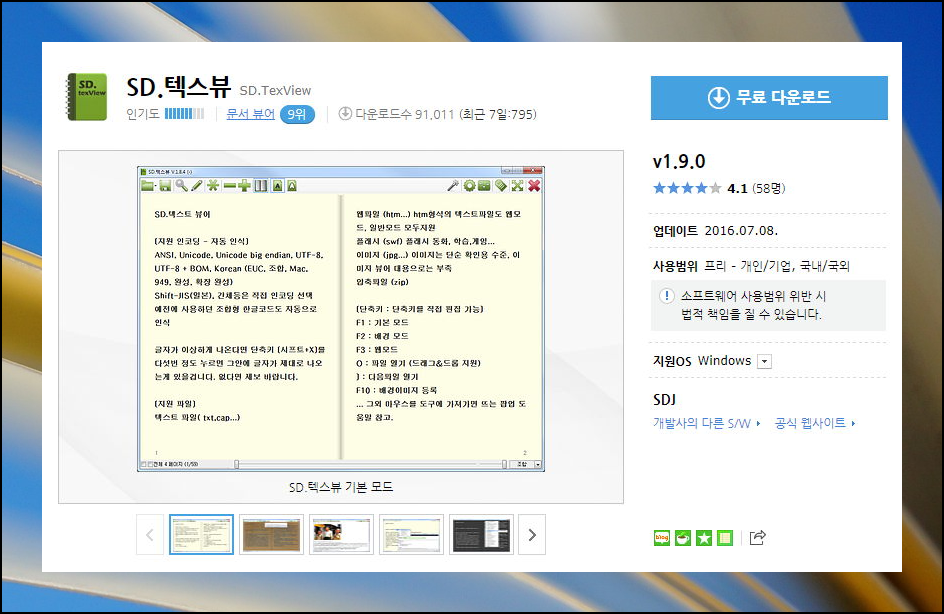Screen dimensions: 944x614
Task: Click 사용범위 프리 usage scope text
Action: pos(751,265)
